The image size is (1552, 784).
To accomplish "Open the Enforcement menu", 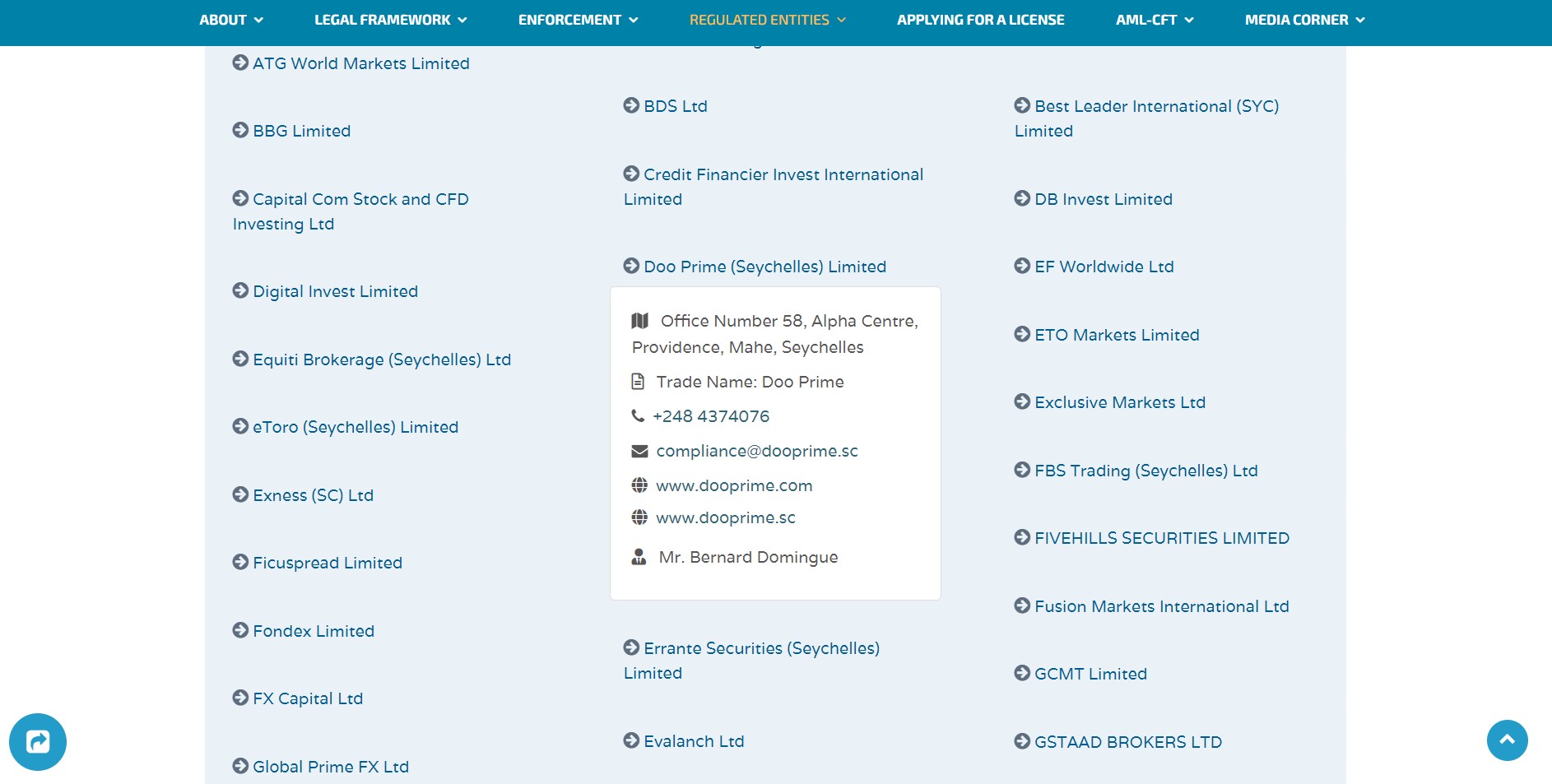I will pos(578,20).
